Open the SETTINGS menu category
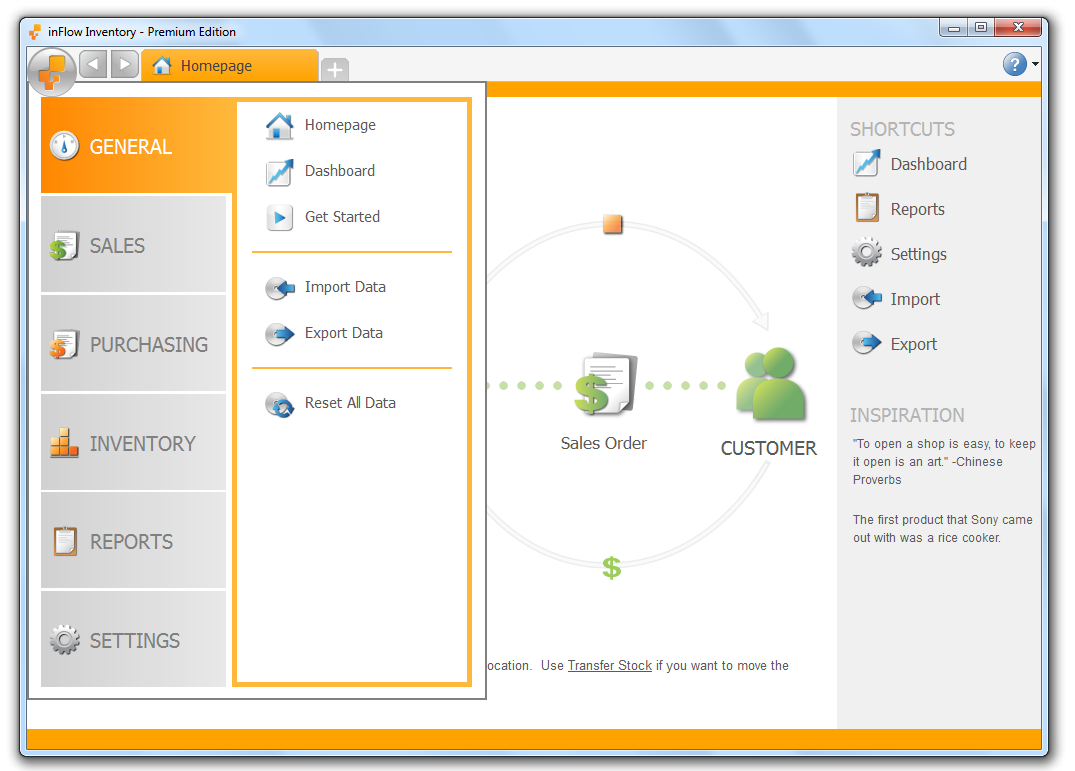This screenshot has height=771, width=1075. pyautogui.click(x=134, y=639)
